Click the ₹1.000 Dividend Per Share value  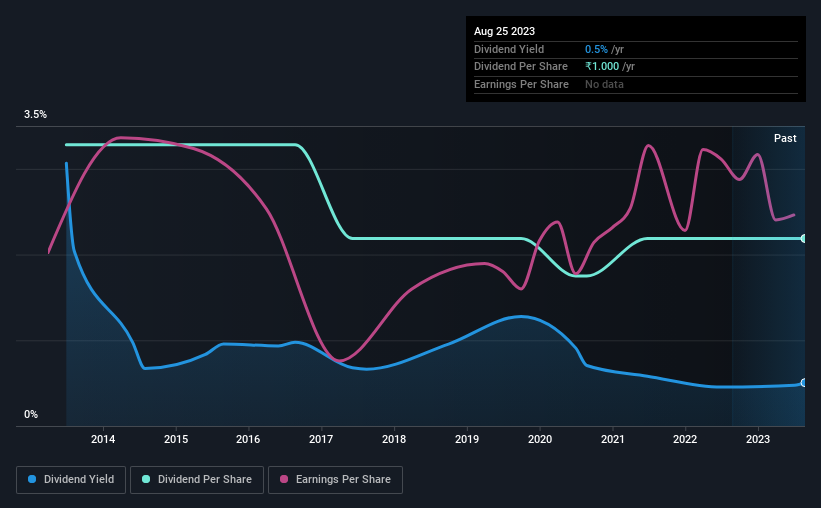(602, 67)
